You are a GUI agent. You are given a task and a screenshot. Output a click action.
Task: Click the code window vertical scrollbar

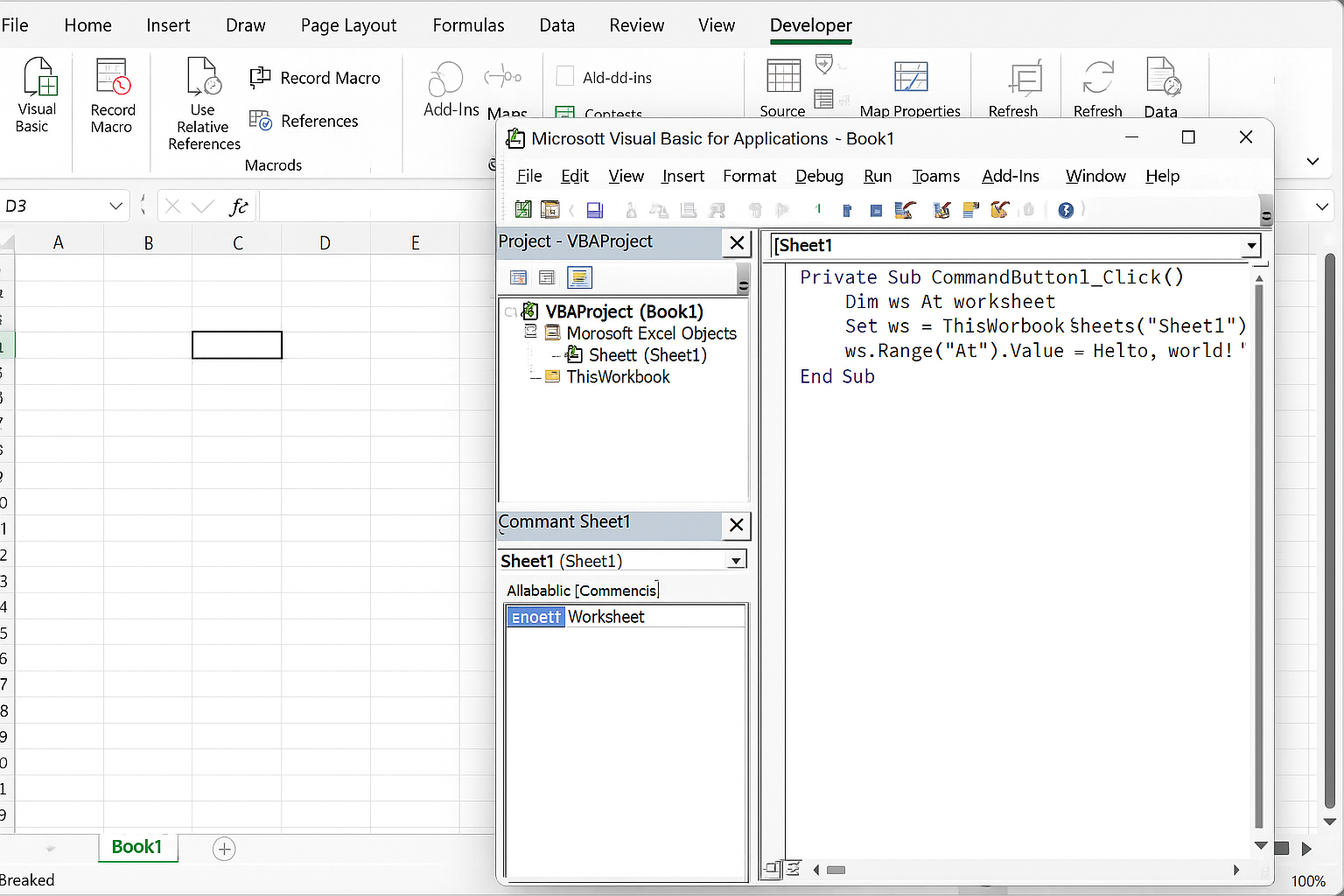pos(1259,556)
